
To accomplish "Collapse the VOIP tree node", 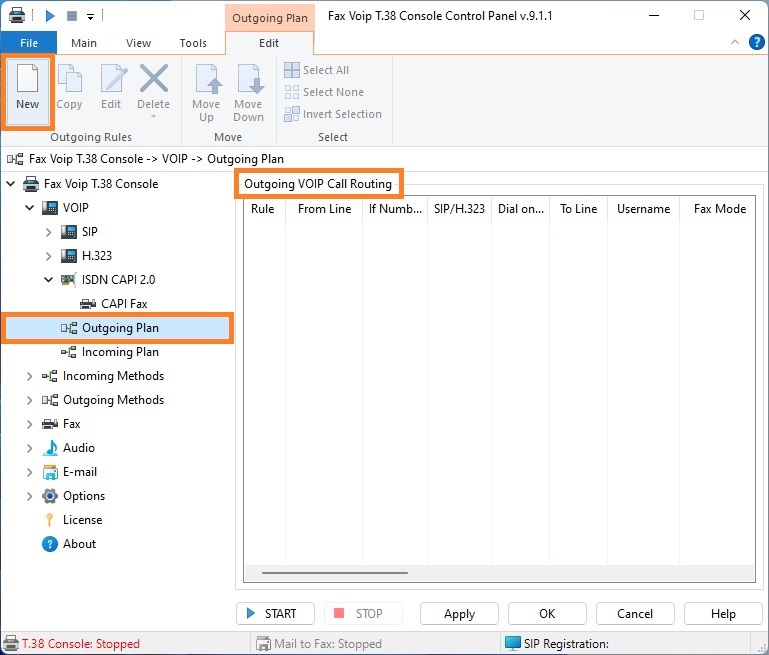I will 30,208.
